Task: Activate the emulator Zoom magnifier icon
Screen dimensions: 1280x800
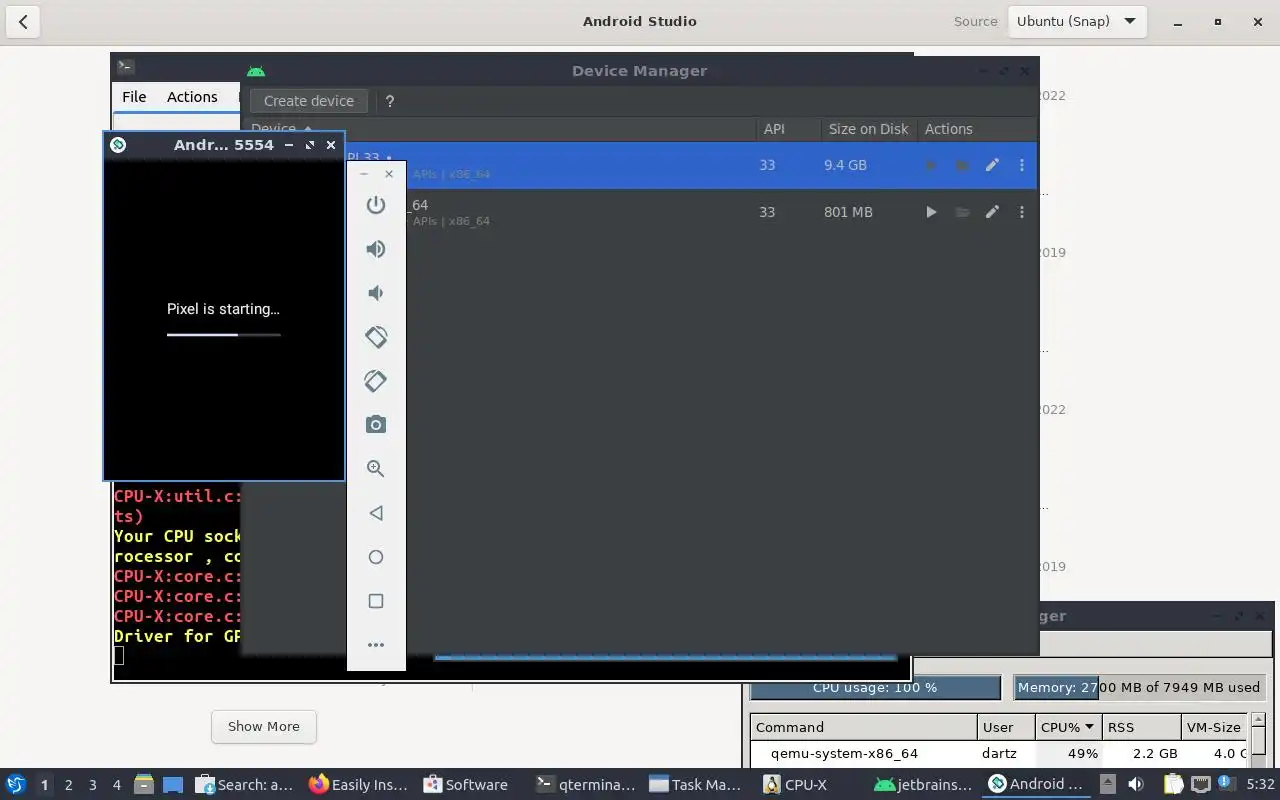Action: pyautogui.click(x=376, y=469)
